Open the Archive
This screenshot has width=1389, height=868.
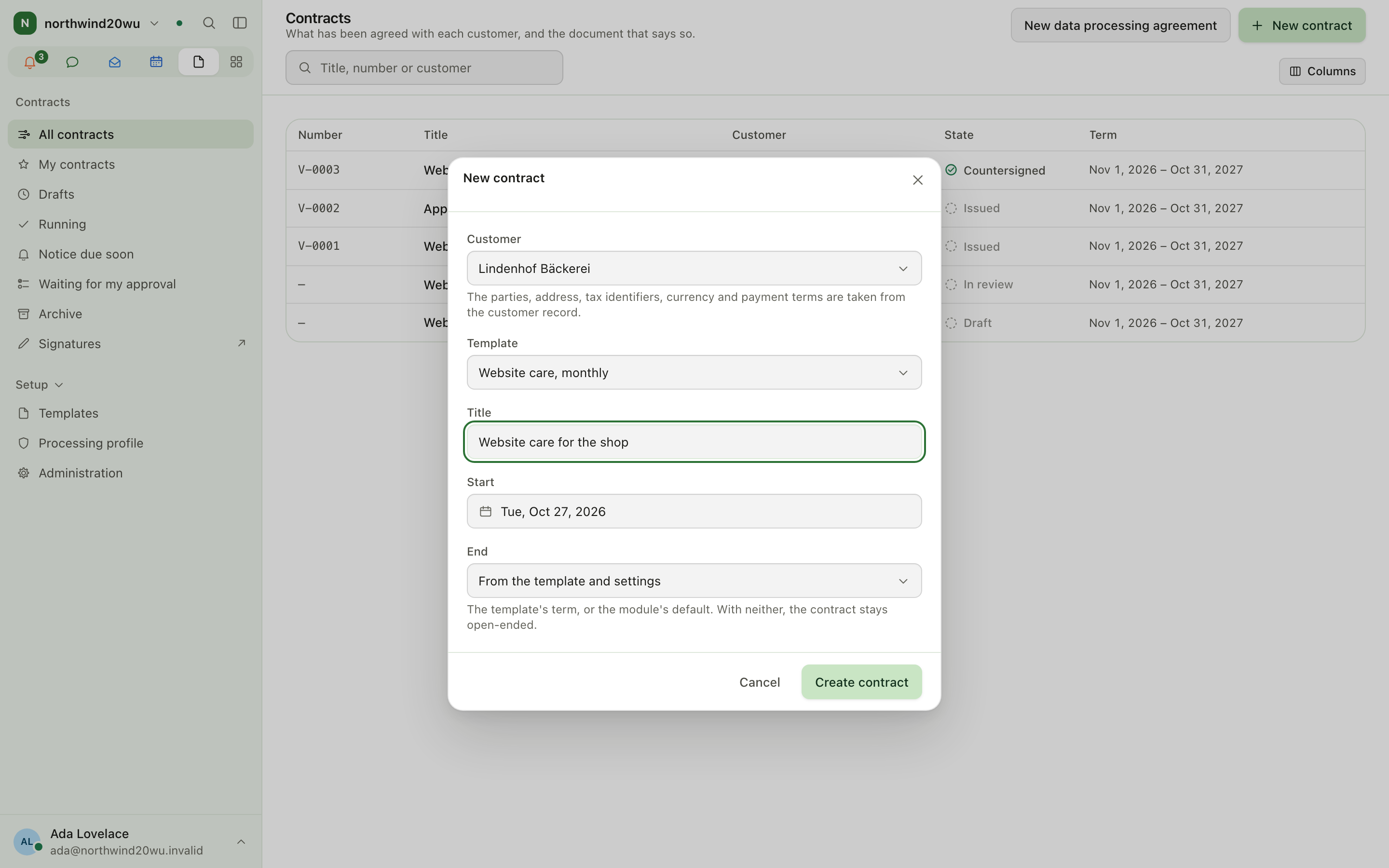tap(130, 313)
